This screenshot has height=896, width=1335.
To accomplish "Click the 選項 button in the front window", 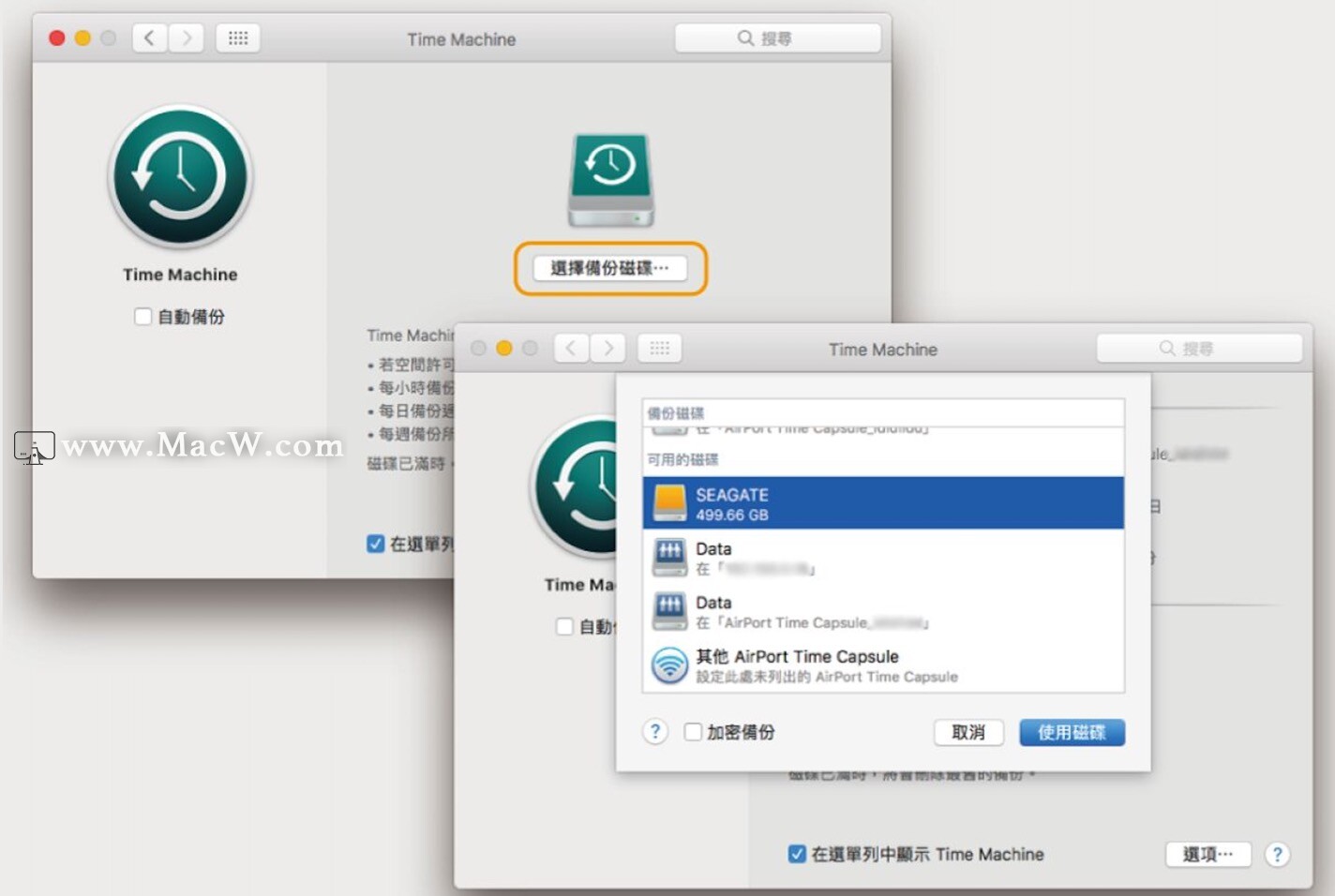I will [x=1207, y=854].
